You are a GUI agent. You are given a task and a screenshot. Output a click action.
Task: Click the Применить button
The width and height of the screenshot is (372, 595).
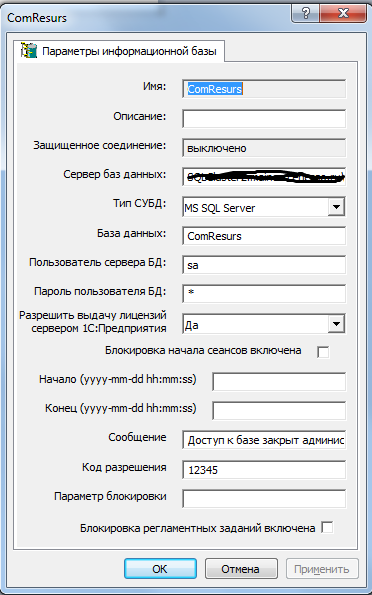click(322, 568)
